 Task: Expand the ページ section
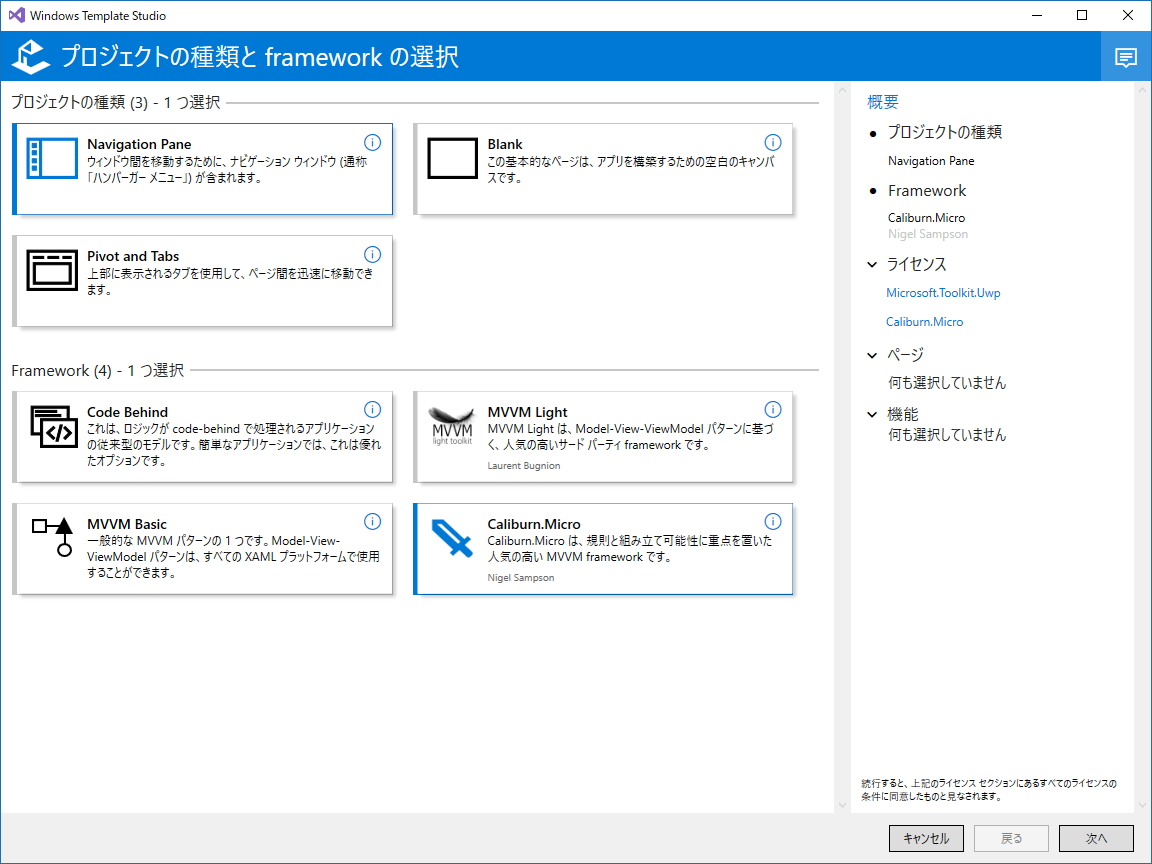(x=871, y=354)
